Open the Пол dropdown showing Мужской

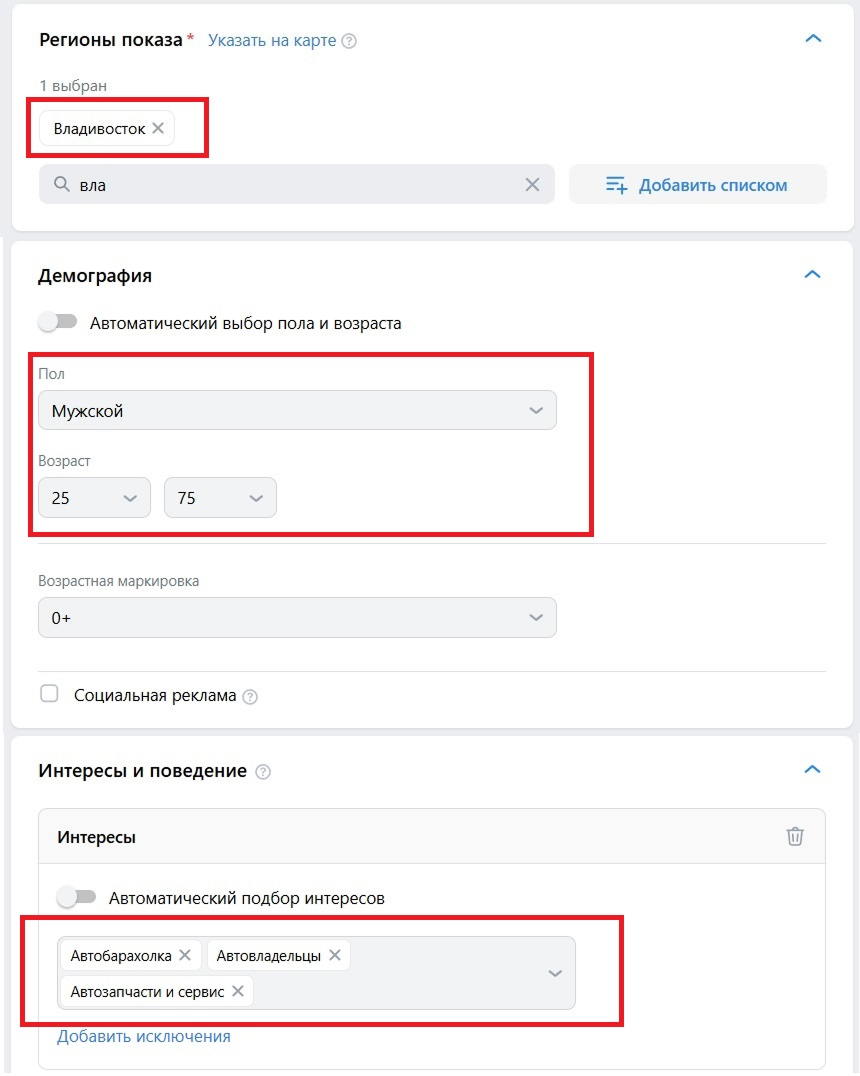click(x=297, y=411)
